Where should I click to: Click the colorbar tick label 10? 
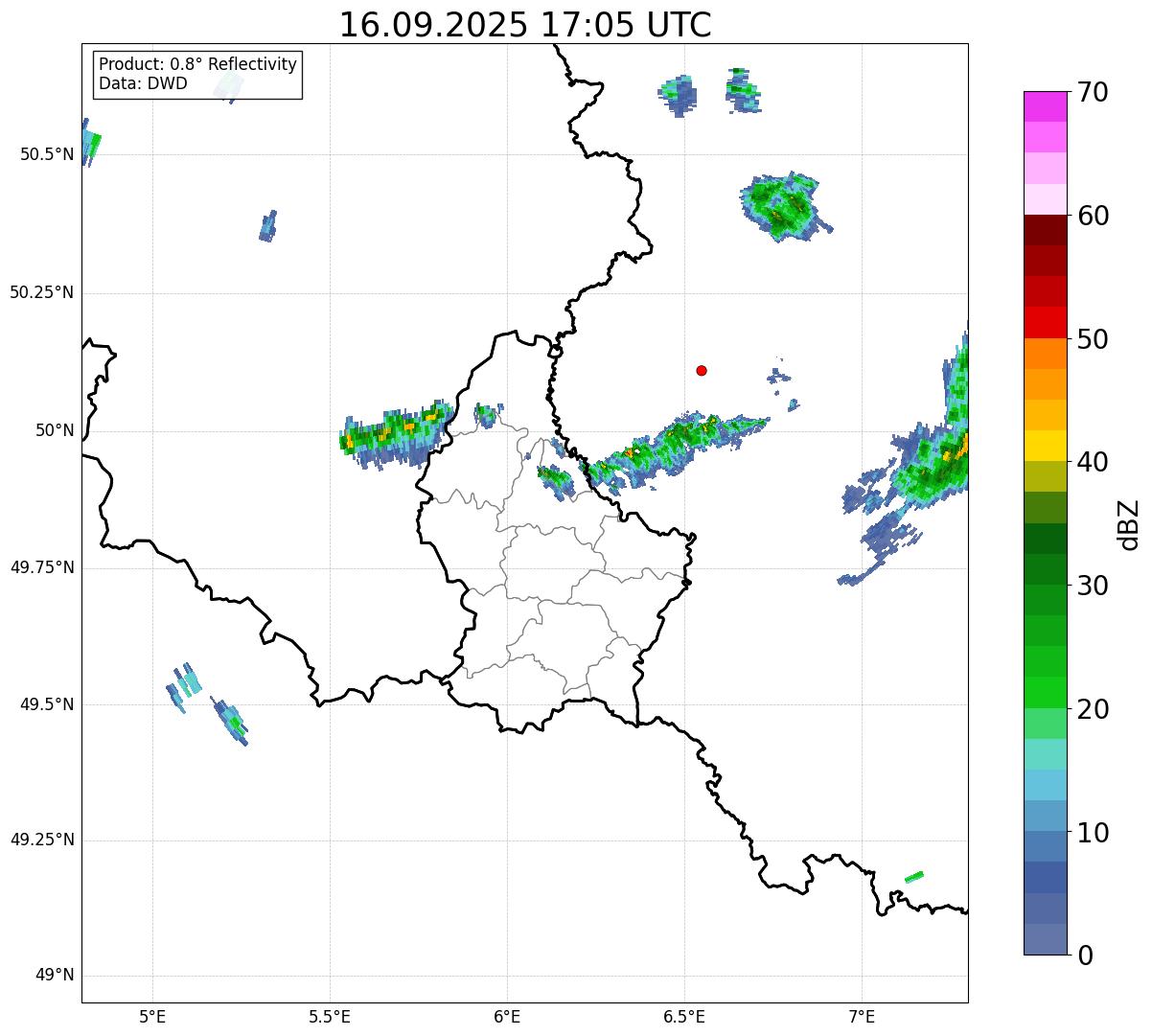[x=1094, y=832]
